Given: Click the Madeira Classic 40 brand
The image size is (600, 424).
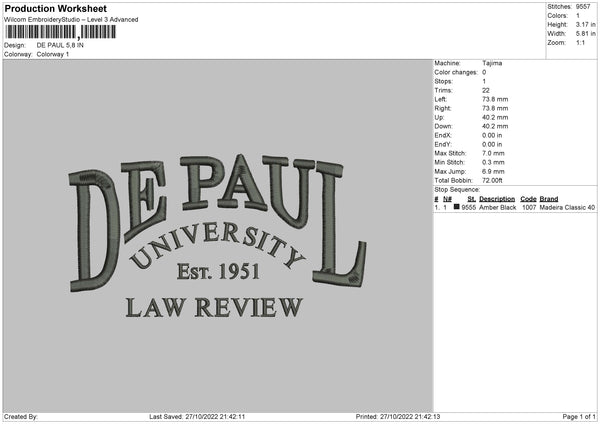Looking at the screenshot, I should pos(567,207).
